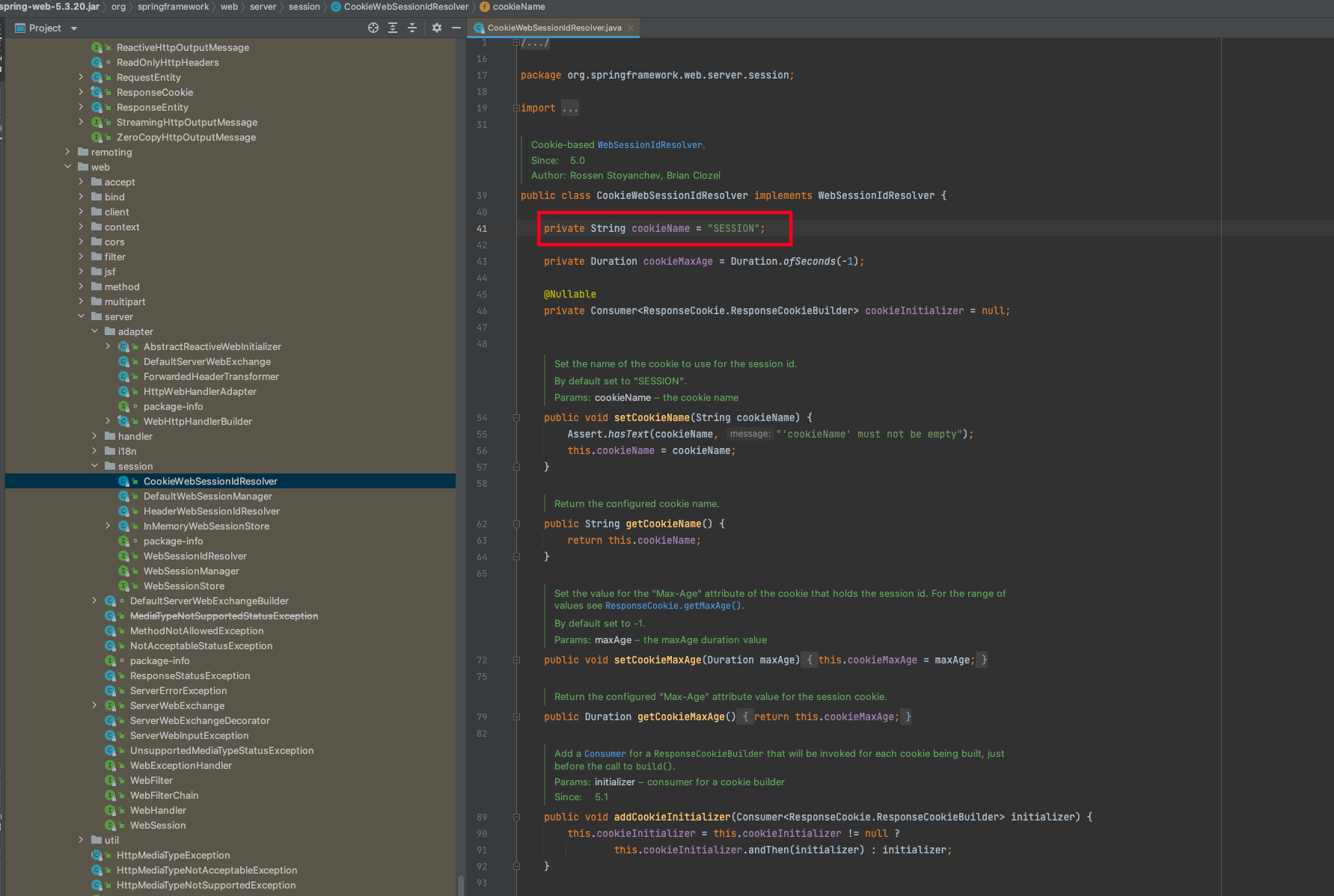The width and height of the screenshot is (1334, 896).
Task: Expand the handler folder
Action: pyautogui.click(x=94, y=436)
